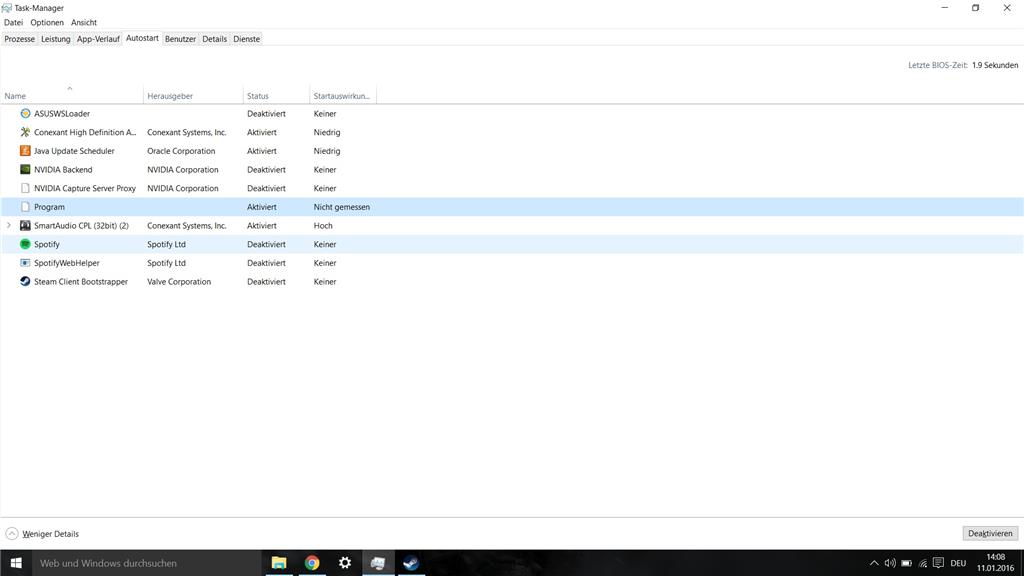This screenshot has height=576, width=1024.
Task: Click the Wi-Fi network tray icon
Action: click(923, 563)
